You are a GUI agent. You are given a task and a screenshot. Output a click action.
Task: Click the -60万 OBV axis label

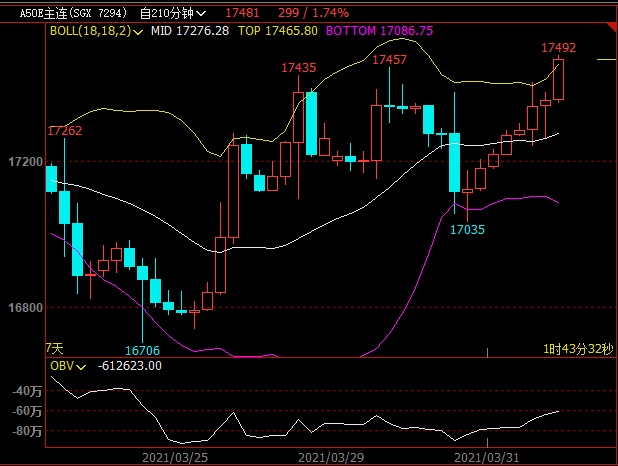pos(27,411)
